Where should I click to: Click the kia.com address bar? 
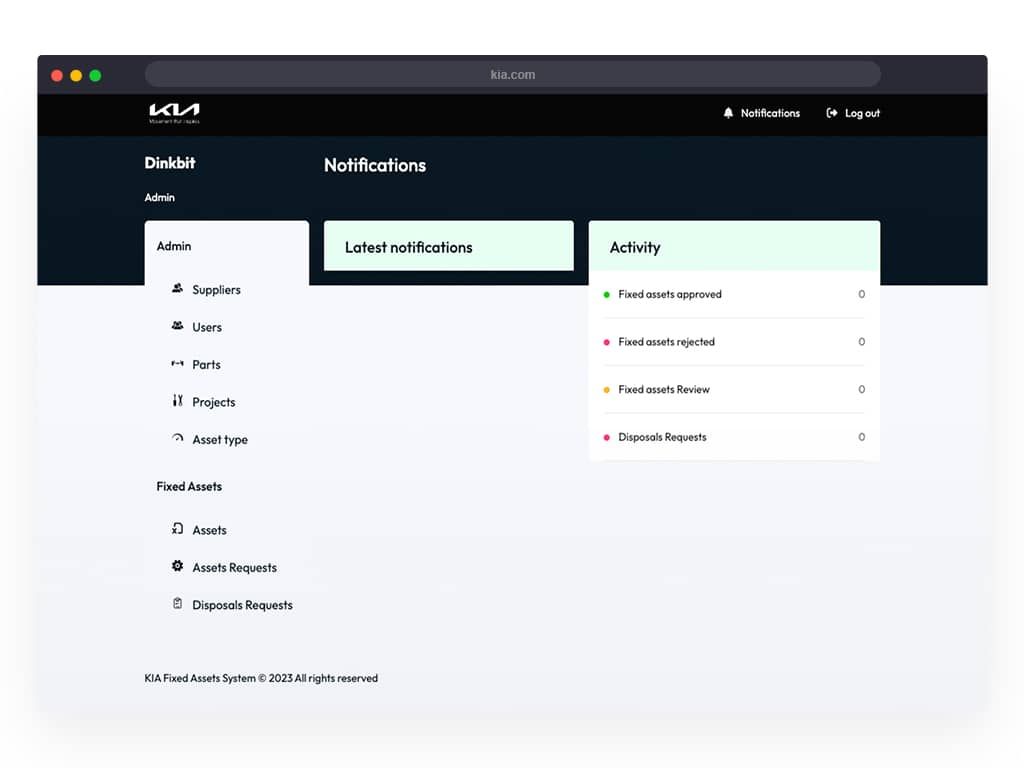click(513, 74)
